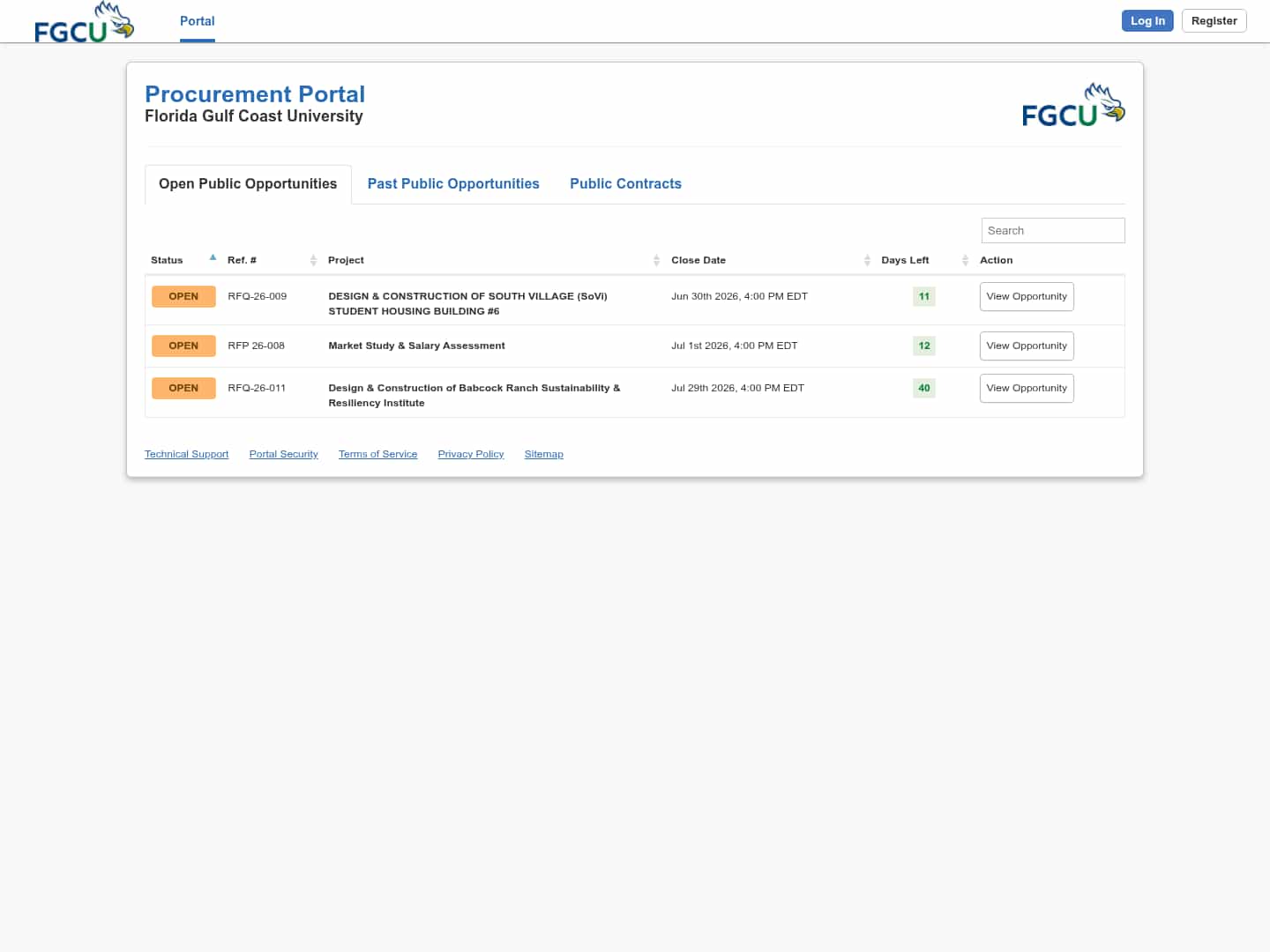This screenshot has height=952, width=1270.
Task: Click reference number RFP 26-008
Action: 256,346
